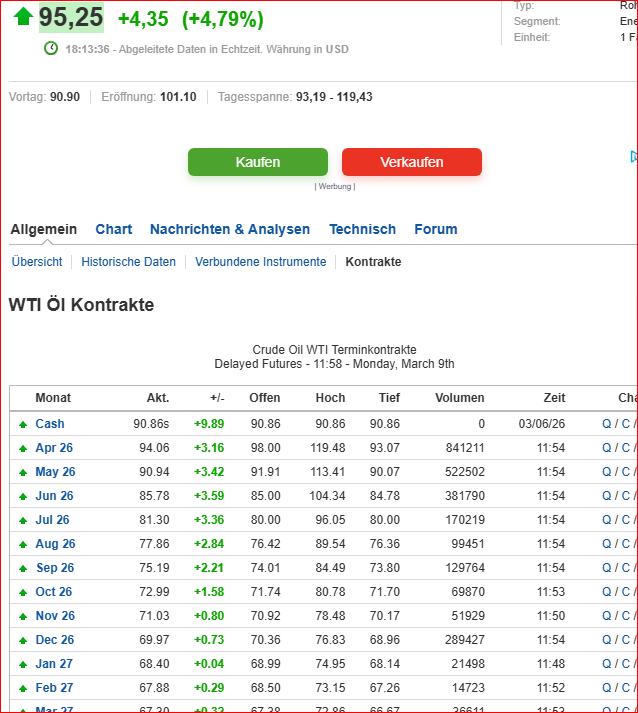Image resolution: width=638 pixels, height=713 pixels.
Task: Click the green arrow beside Feb 27
Action: (x=23, y=688)
